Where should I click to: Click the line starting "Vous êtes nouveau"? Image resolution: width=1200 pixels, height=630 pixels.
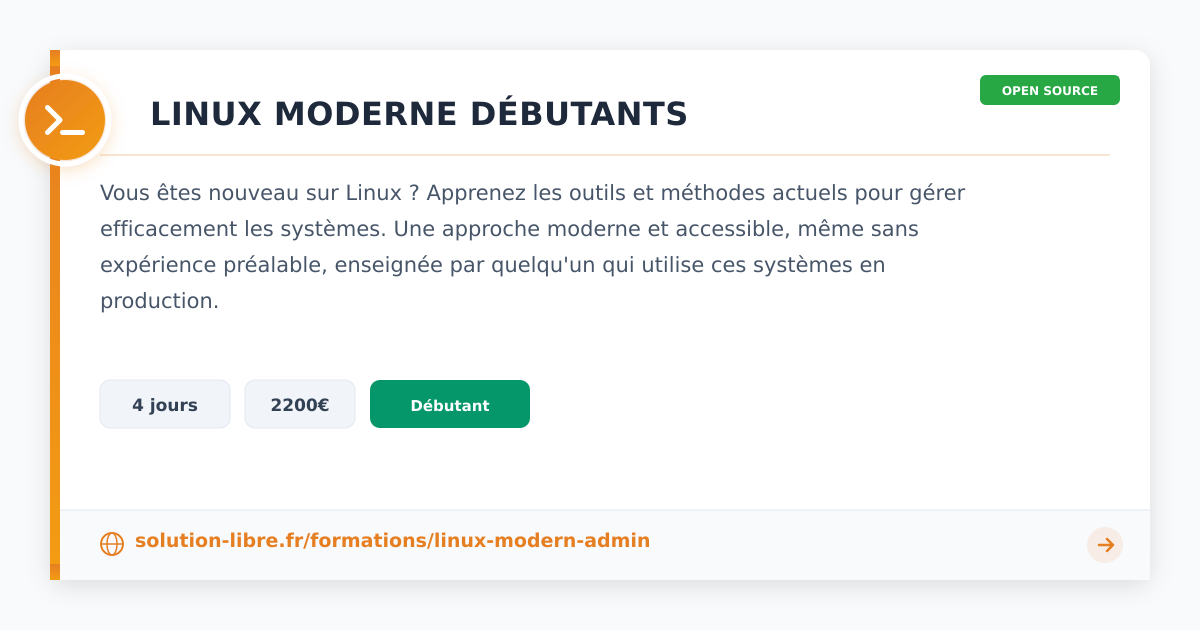click(x=532, y=193)
